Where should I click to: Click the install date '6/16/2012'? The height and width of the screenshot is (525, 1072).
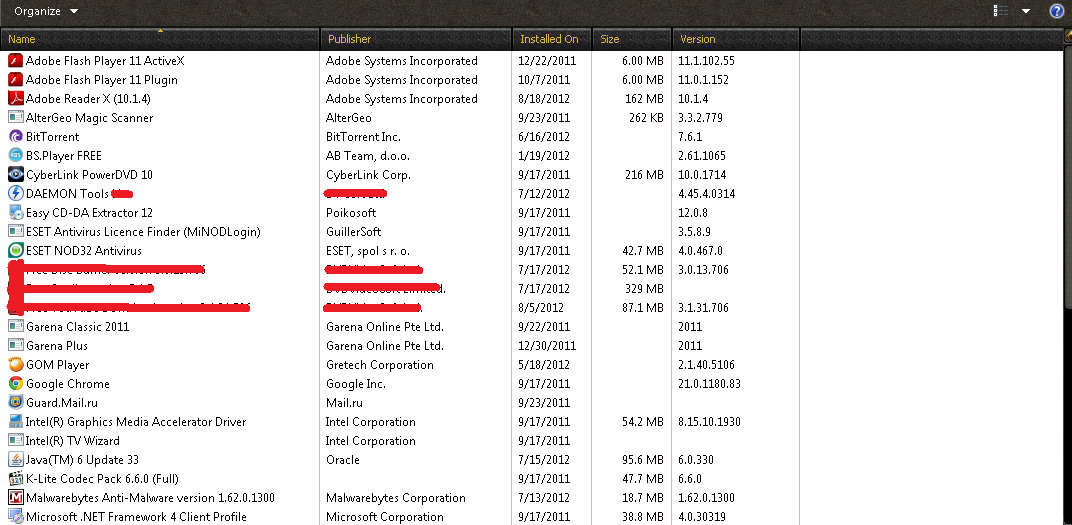pos(545,137)
